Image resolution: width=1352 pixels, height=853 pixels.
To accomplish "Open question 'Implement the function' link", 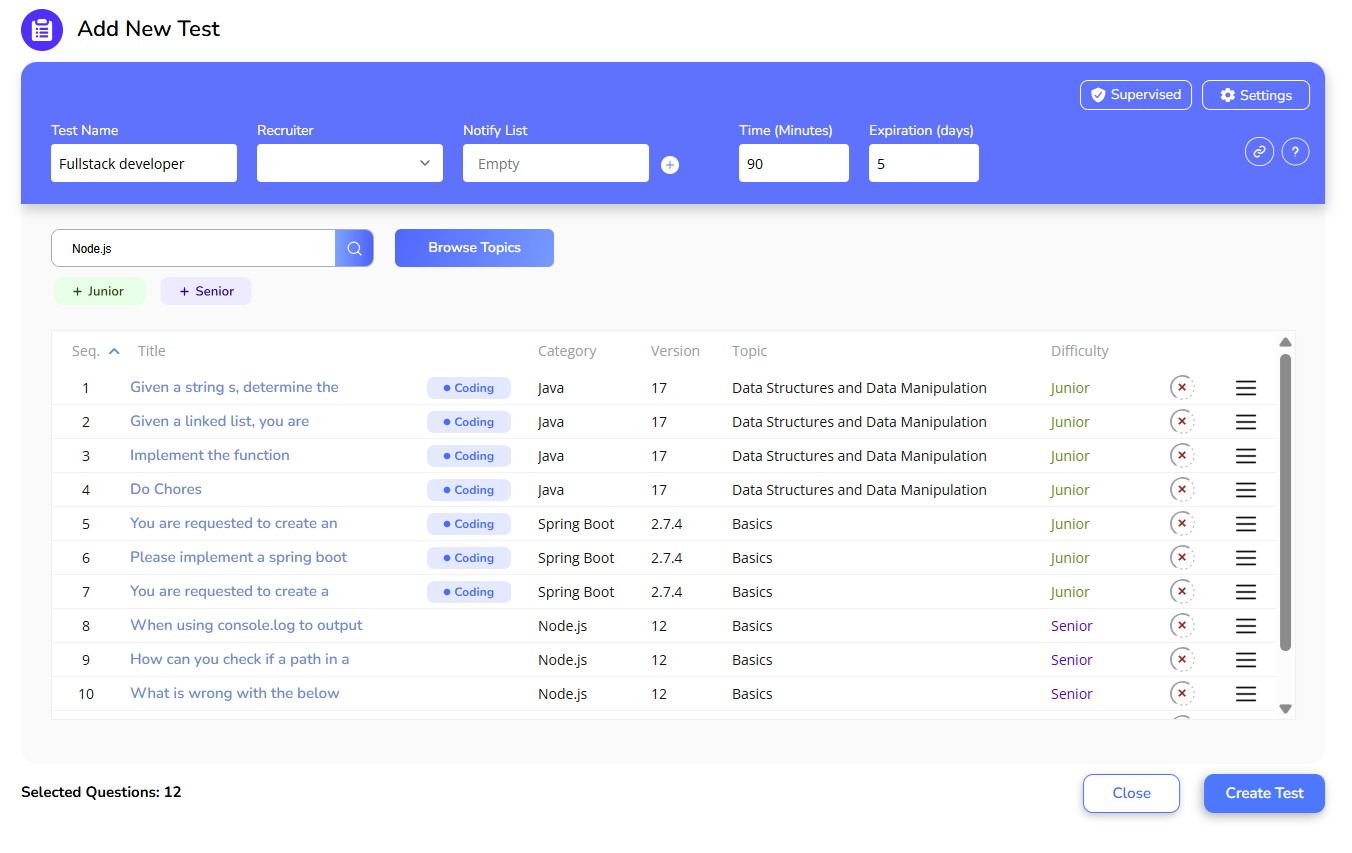I will [x=210, y=455].
